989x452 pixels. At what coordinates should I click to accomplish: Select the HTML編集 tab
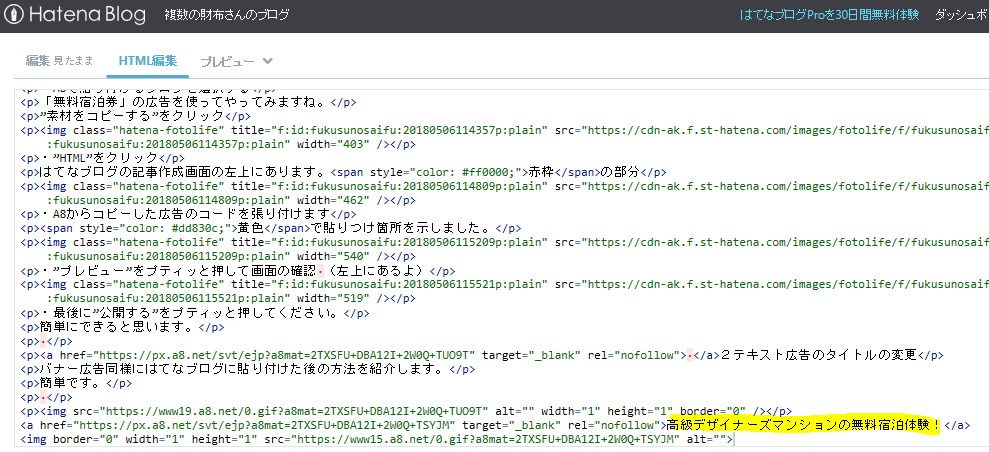[x=148, y=61]
